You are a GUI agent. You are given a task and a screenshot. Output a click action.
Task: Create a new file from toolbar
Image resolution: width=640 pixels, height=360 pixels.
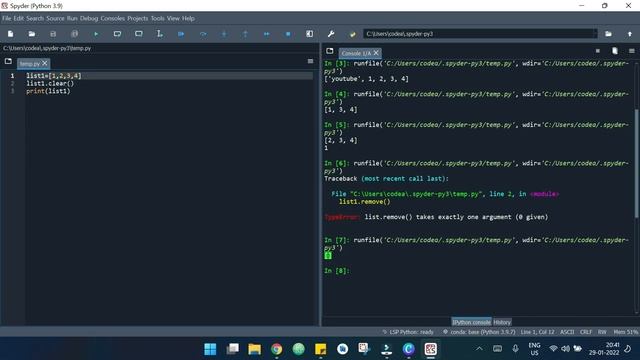pyautogui.click(x=11, y=34)
